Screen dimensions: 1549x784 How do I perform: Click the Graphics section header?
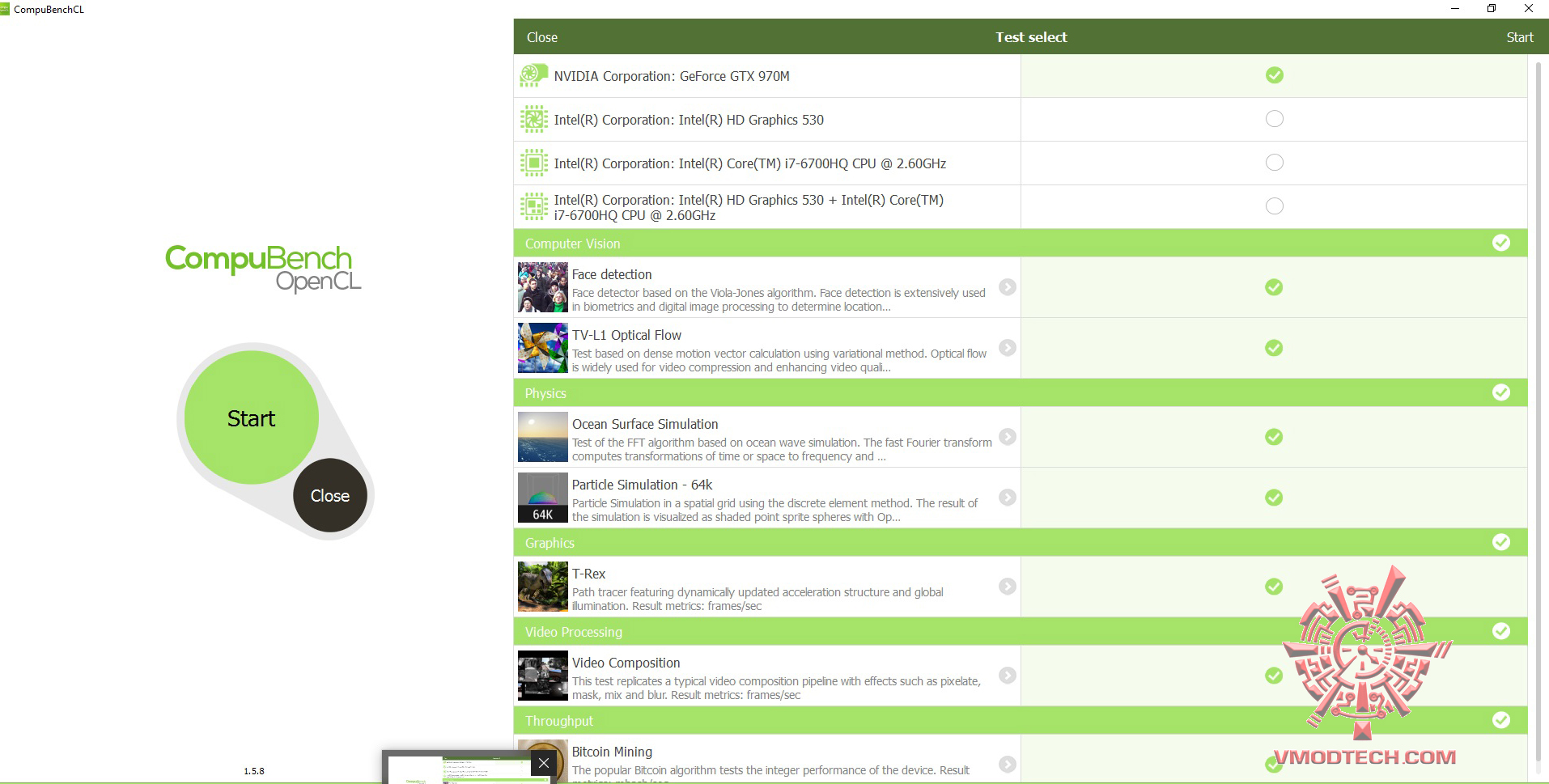click(1021, 543)
